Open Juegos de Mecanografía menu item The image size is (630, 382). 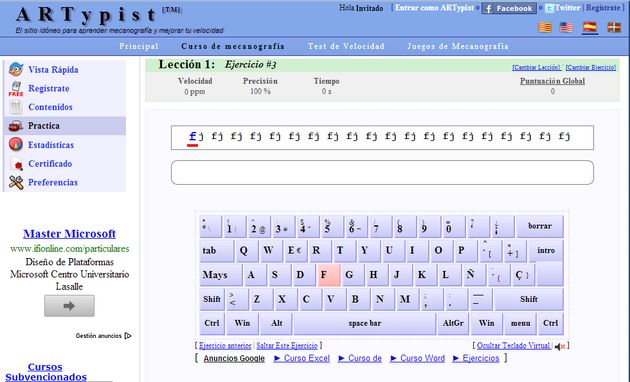[458, 46]
